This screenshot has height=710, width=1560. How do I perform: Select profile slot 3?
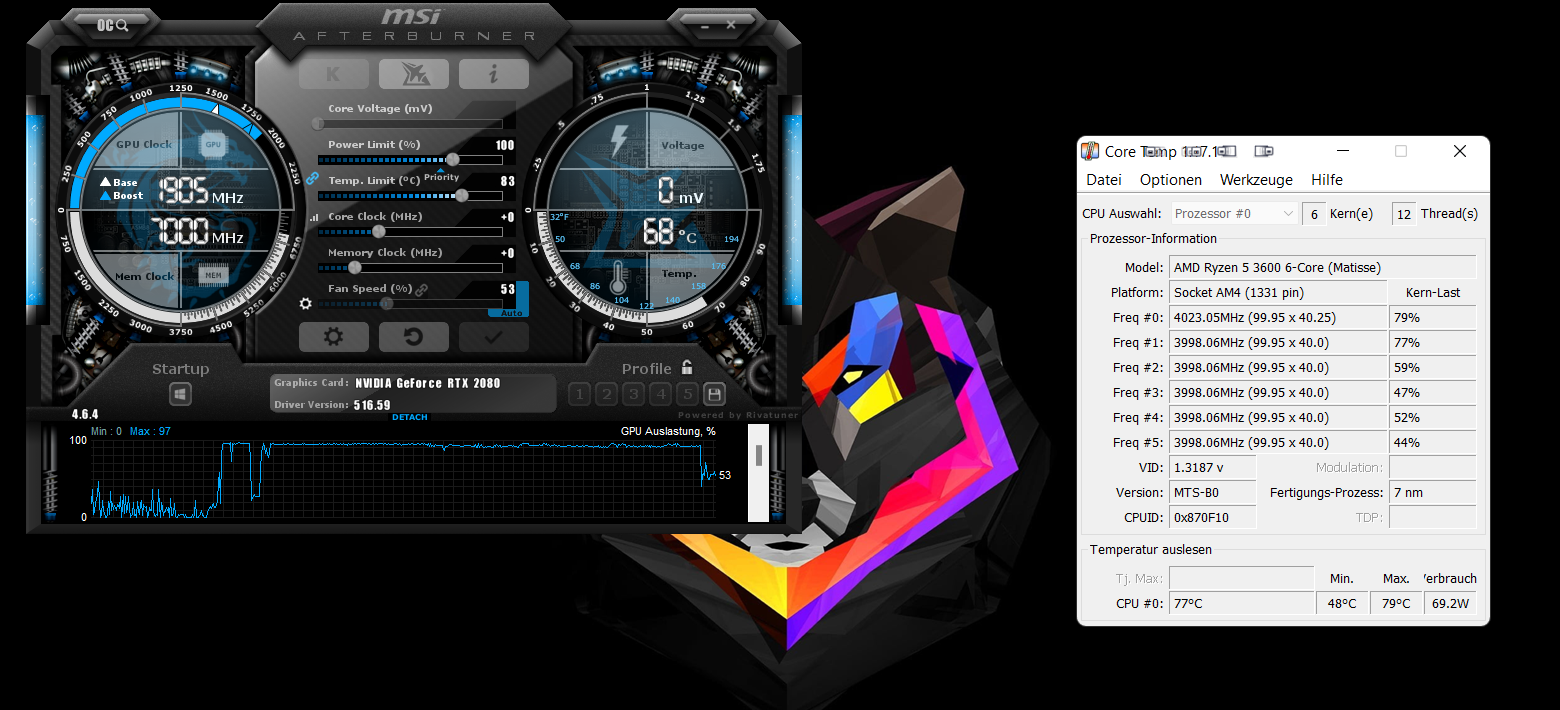633,394
